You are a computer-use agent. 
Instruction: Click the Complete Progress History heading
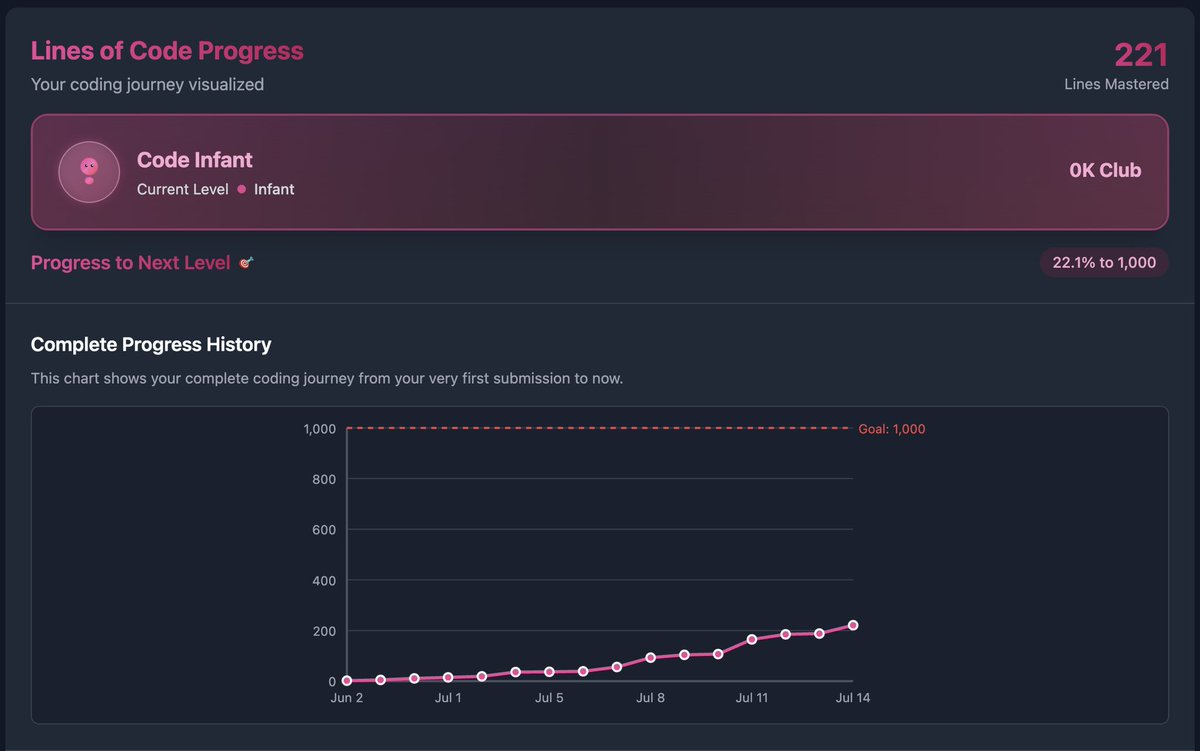151,345
